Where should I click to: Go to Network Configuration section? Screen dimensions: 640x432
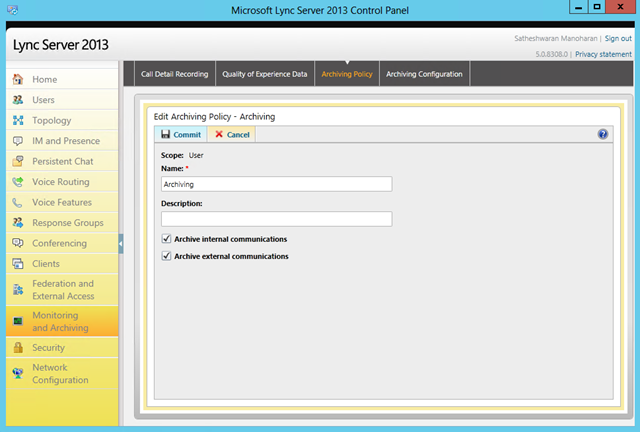tap(62, 373)
